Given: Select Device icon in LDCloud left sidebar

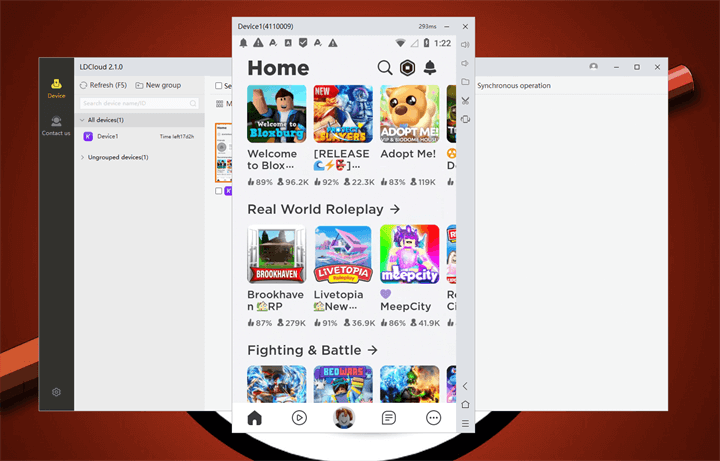Looking at the screenshot, I should click(56, 88).
